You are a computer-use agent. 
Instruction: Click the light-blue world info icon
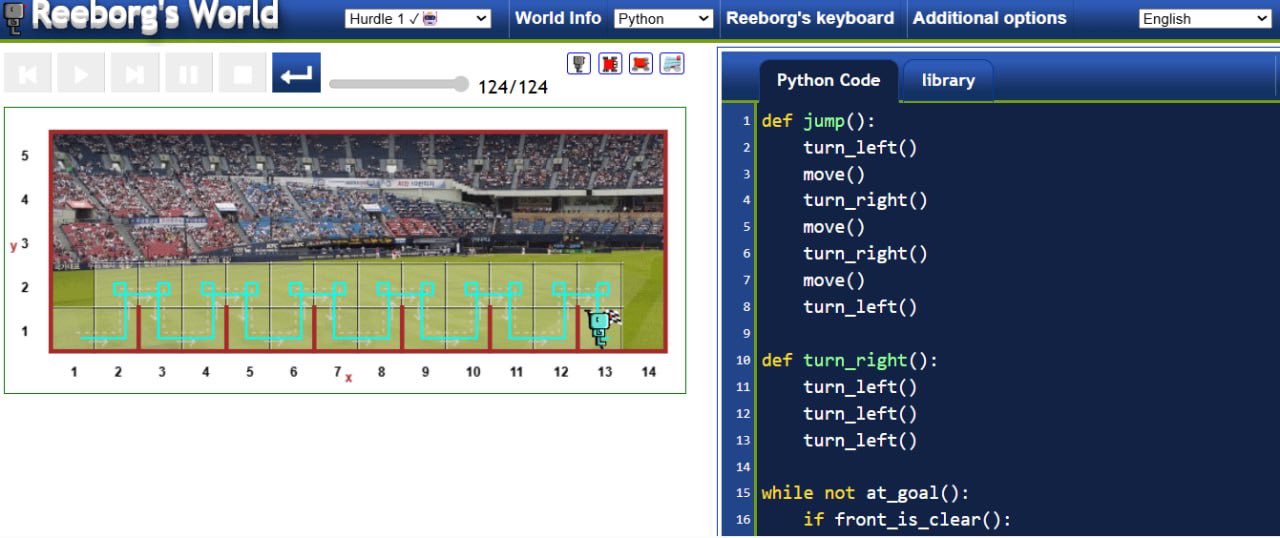pyautogui.click(x=673, y=64)
